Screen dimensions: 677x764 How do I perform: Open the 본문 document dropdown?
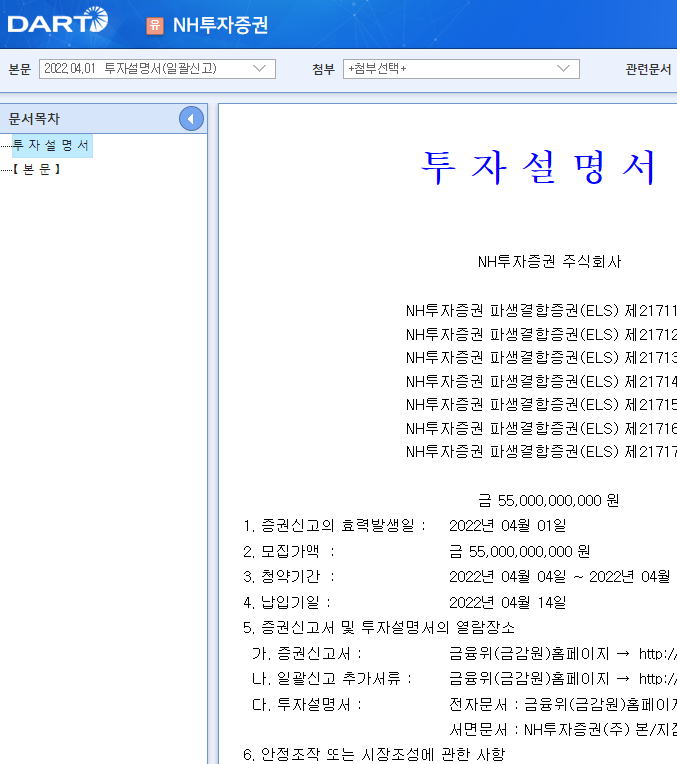click(x=157, y=69)
